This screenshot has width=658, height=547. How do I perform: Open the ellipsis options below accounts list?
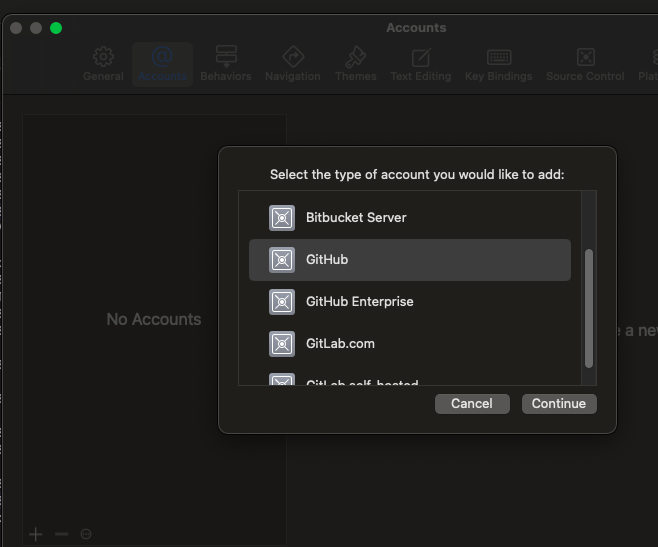pos(86,534)
